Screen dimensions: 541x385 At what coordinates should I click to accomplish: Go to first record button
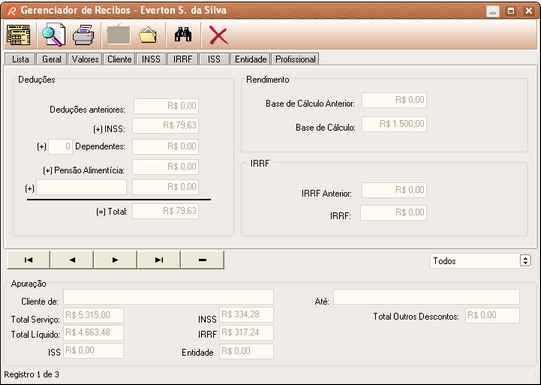coord(28,260)
